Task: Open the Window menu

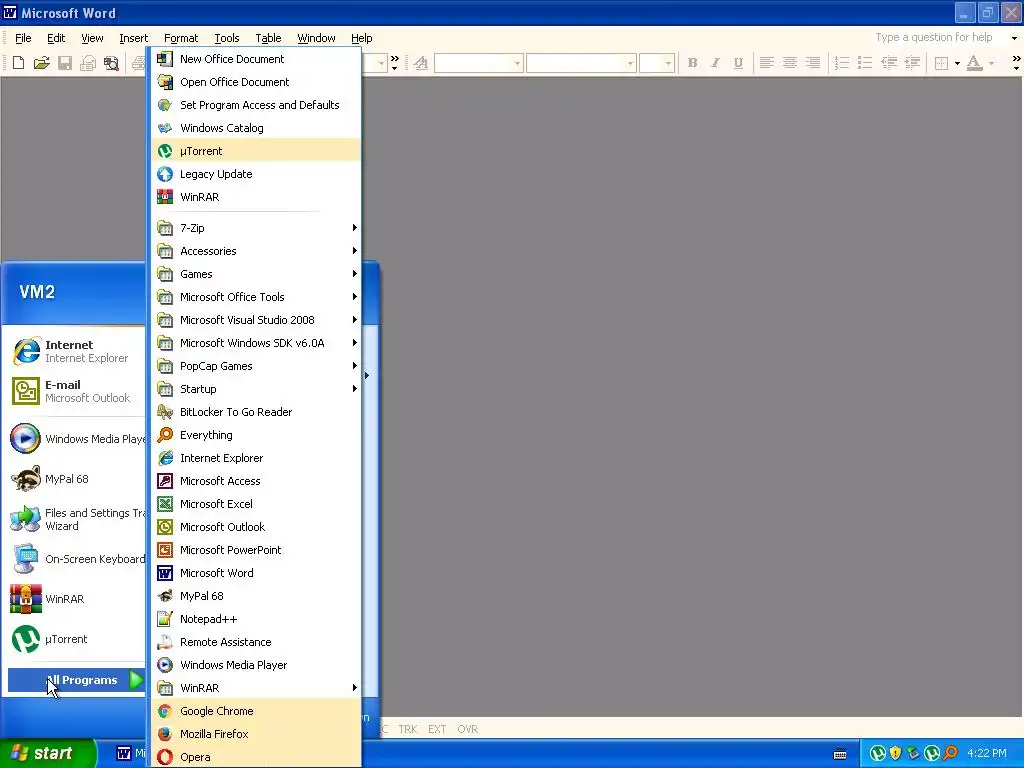Action: tap(316, 38)
